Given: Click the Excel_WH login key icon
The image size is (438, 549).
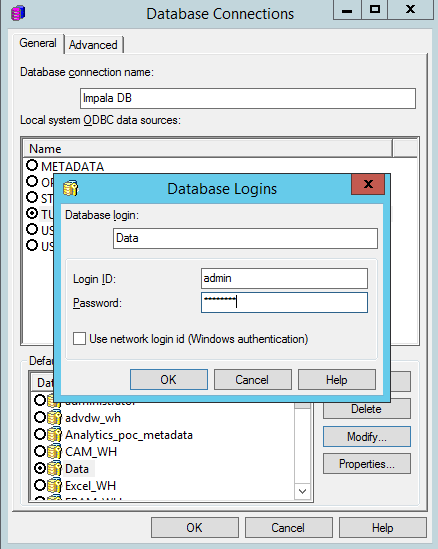Looking at the screenshot, I should [54, 485].
